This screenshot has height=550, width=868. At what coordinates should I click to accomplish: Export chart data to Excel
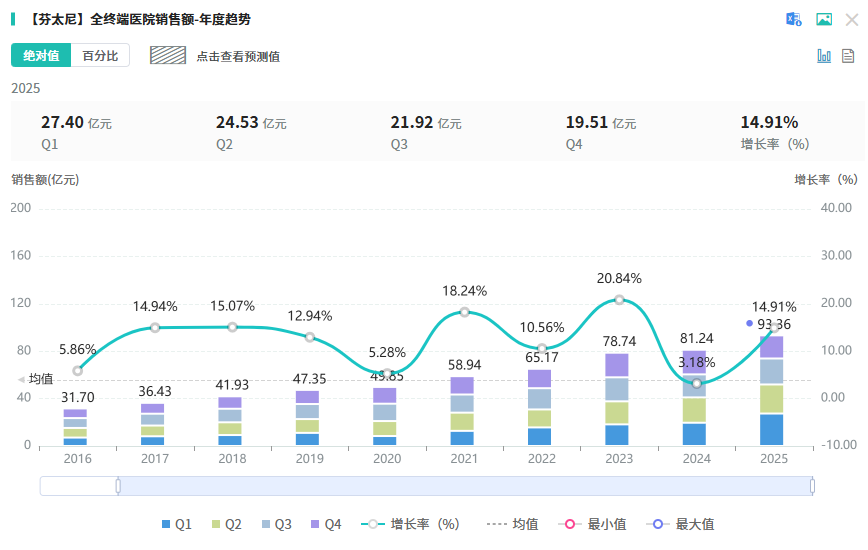pos(794,19)
